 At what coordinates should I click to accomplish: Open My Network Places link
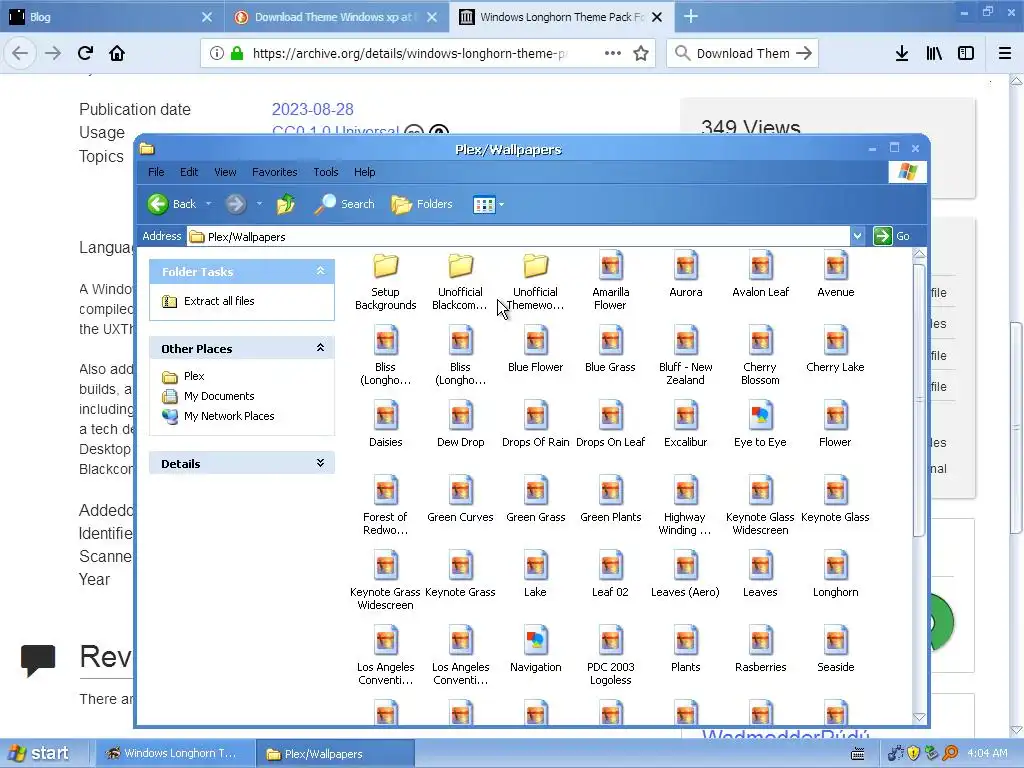click(219, 416)
